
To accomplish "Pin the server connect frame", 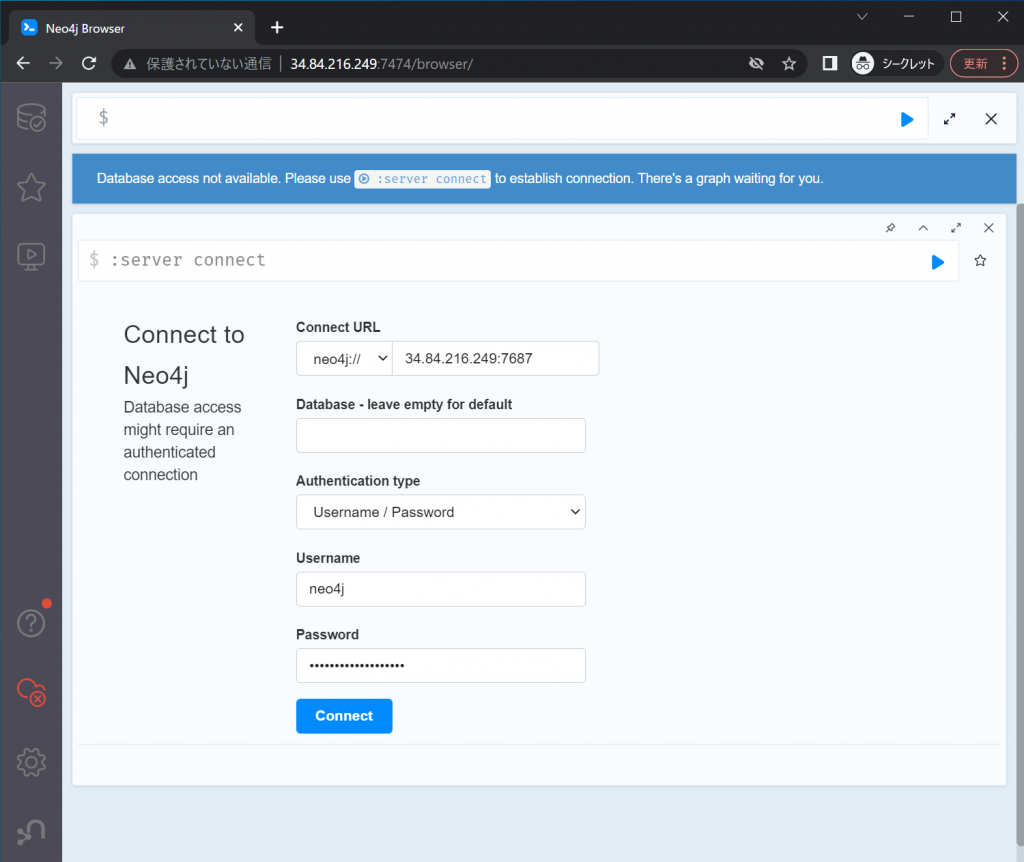I will coord(890,228).
